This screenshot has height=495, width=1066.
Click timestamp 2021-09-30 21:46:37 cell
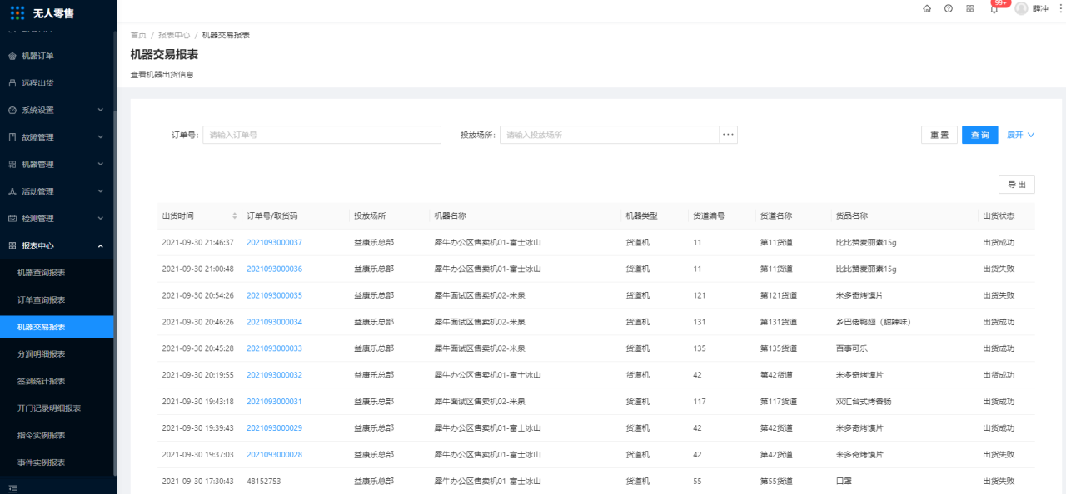pyautogui.click(x=198, y=242)
